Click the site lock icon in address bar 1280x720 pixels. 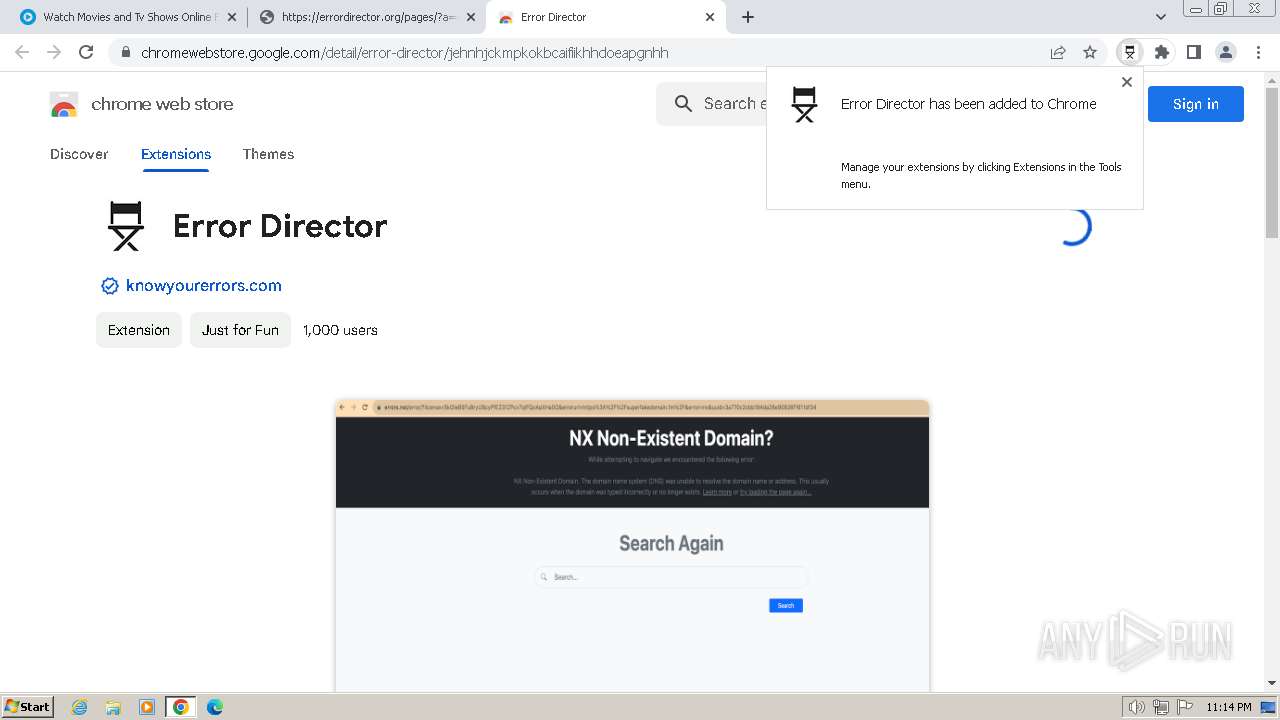(125, 52)
